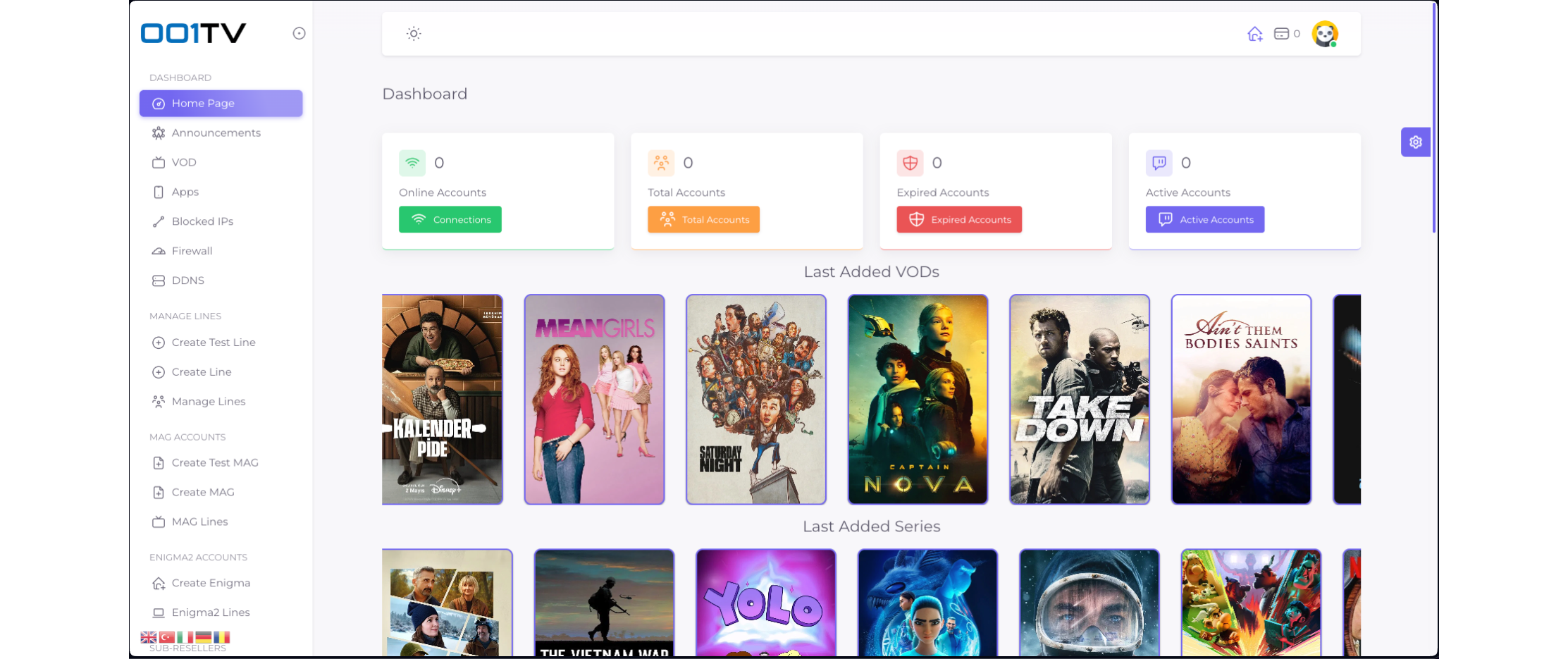Click the red Expired Accounts button
The width and height of the screenshot is (1568, 659).
[x=959, y=220]
